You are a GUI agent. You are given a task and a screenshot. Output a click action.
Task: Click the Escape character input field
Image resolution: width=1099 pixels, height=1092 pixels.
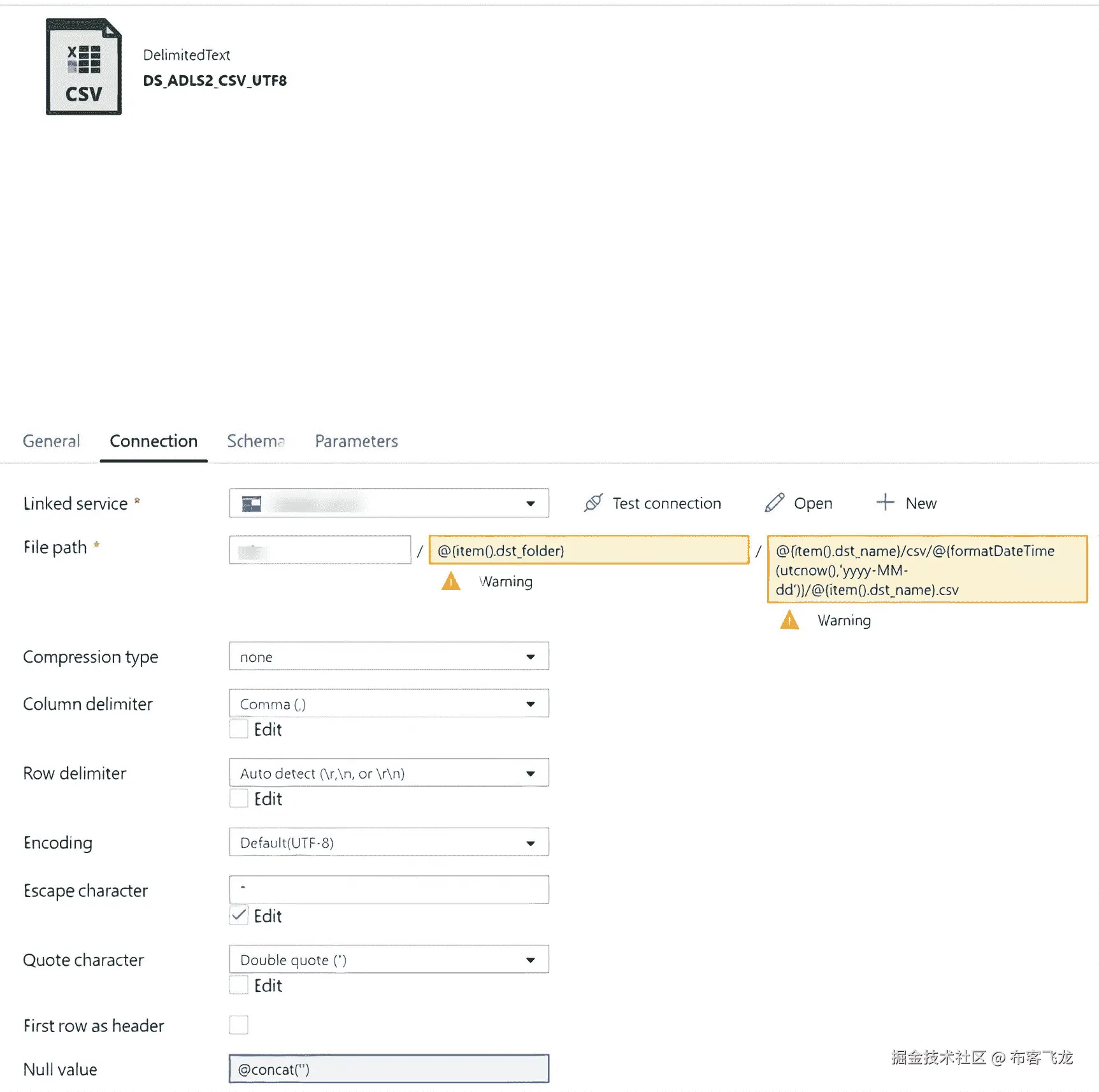click(389, 889)
